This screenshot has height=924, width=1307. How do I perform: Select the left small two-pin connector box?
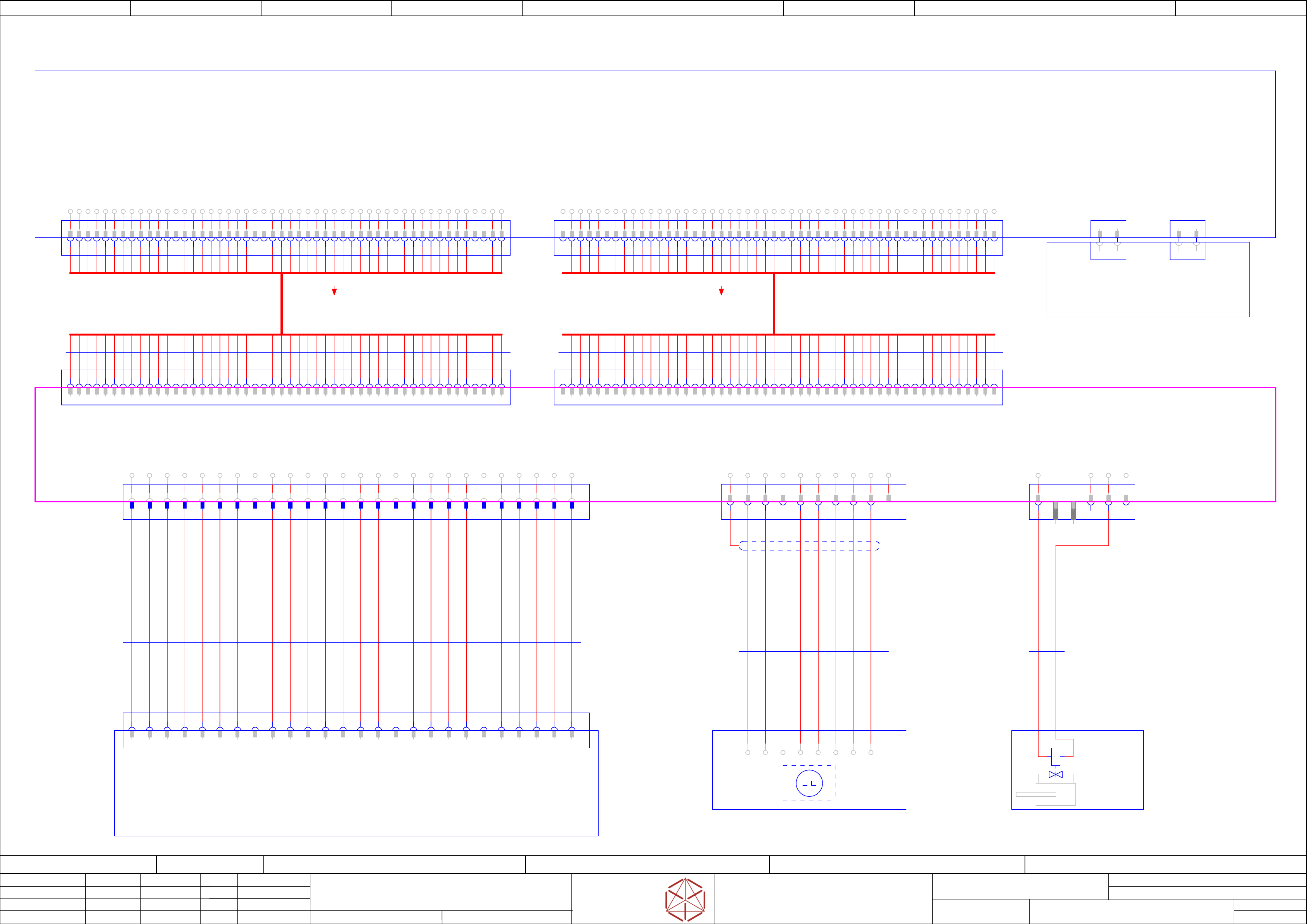point(1108,240)
